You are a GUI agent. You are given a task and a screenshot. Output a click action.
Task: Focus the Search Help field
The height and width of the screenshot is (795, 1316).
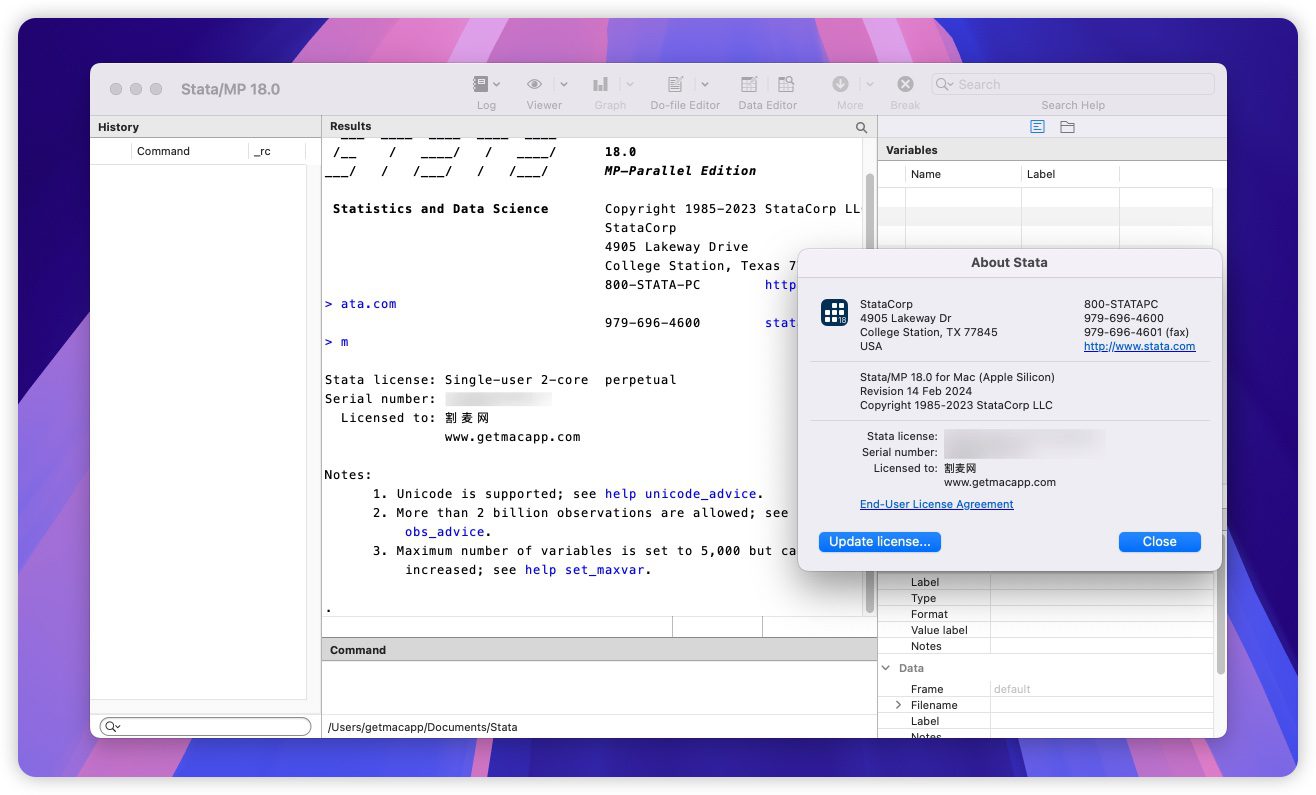[x=1073, y=84]
